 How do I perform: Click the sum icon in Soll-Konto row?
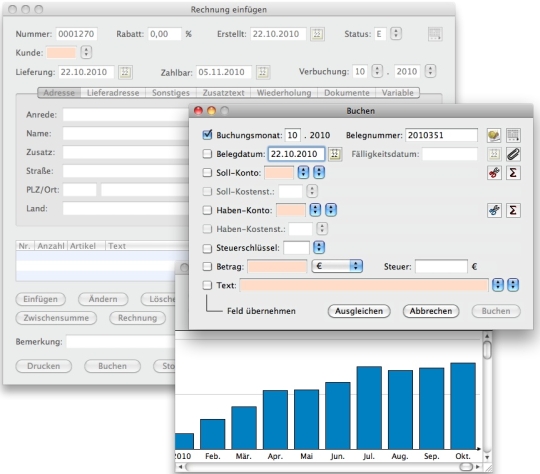tap(513, 173)
